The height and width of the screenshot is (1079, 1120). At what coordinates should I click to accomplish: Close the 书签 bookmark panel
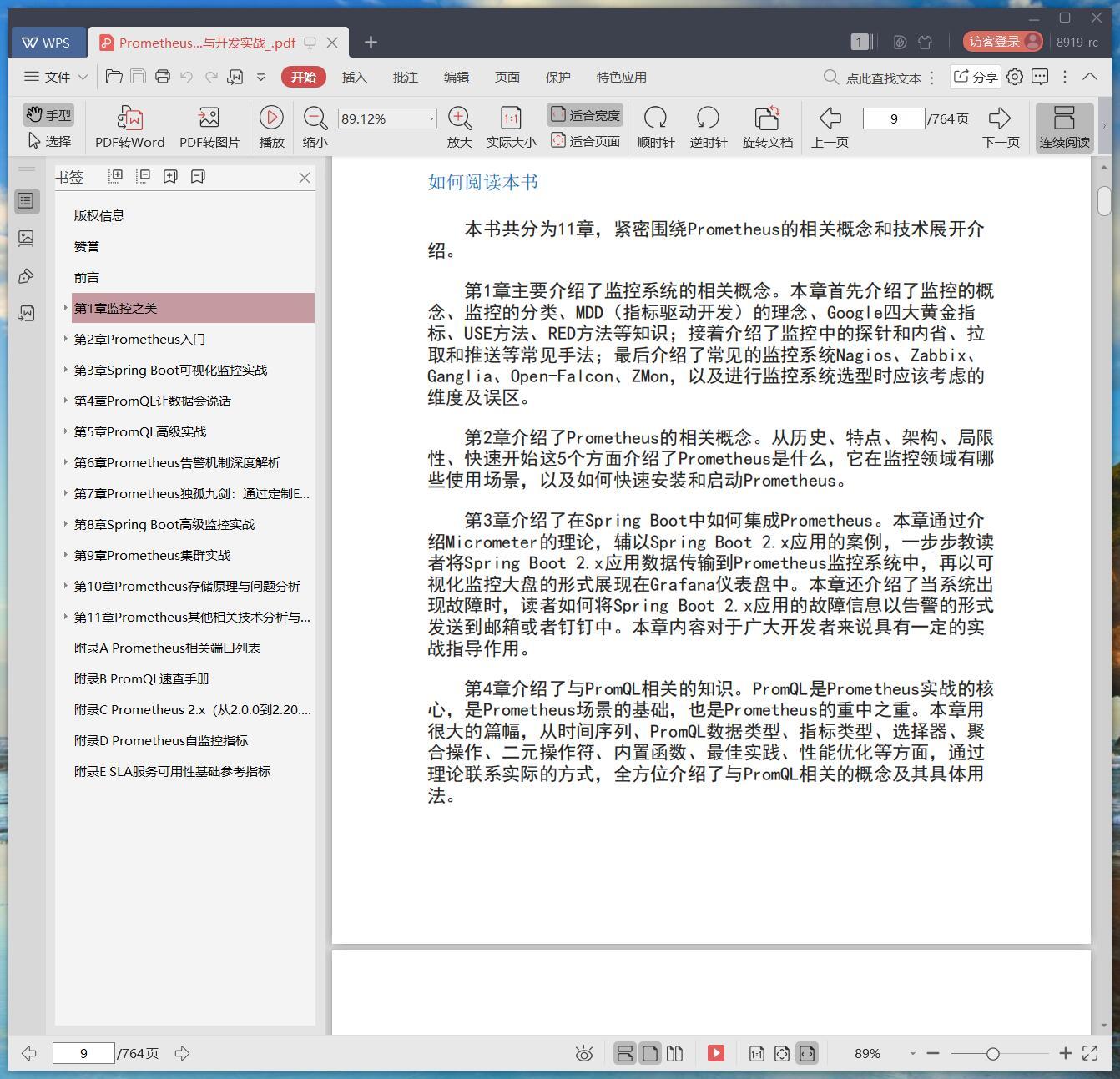tap(305, 177)
